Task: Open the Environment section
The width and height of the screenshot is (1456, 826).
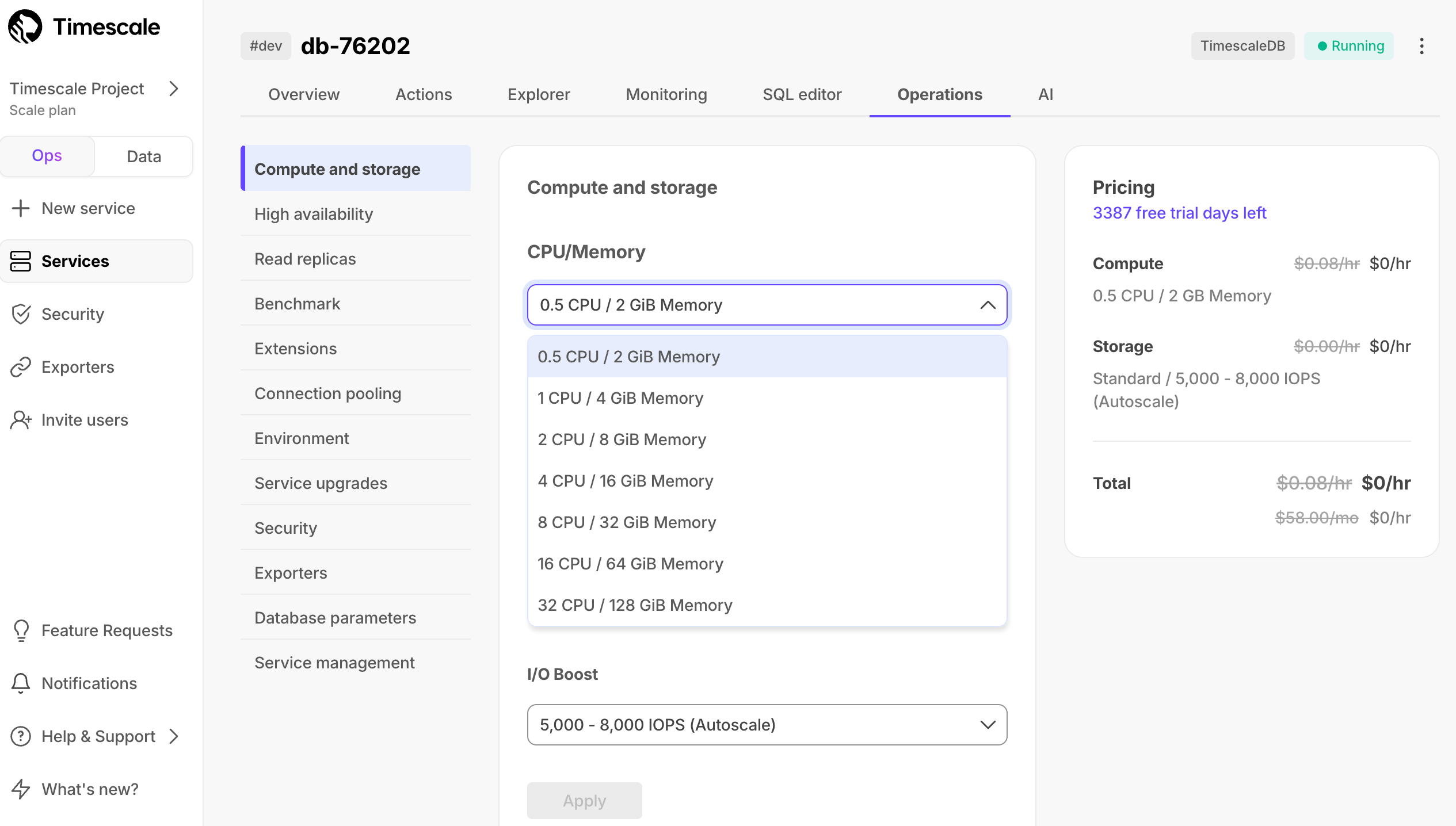Action: (x=356, y=438)
